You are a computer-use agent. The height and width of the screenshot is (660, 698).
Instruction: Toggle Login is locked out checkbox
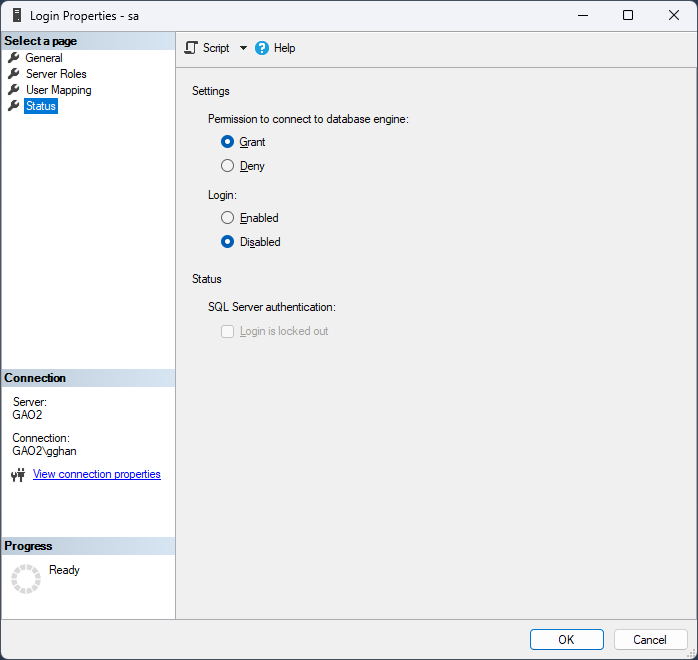pyautogui.click(x=227, y=332)
